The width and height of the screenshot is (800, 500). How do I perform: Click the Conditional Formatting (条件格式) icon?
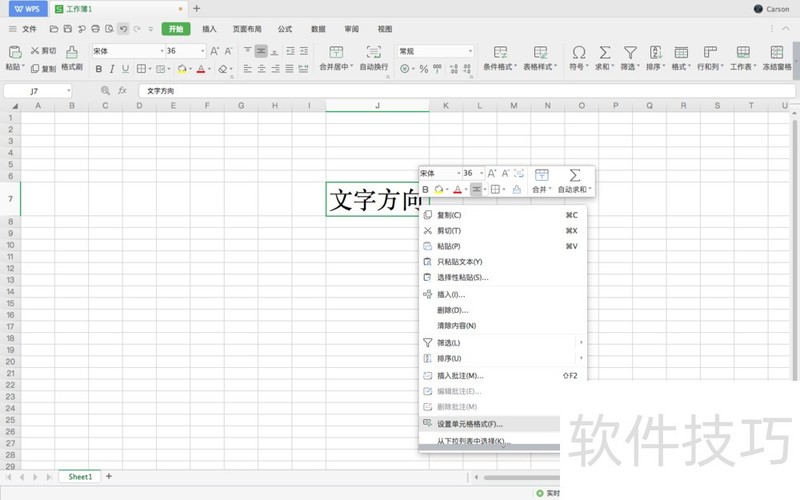pyautogui.click(x=499, y=51)
